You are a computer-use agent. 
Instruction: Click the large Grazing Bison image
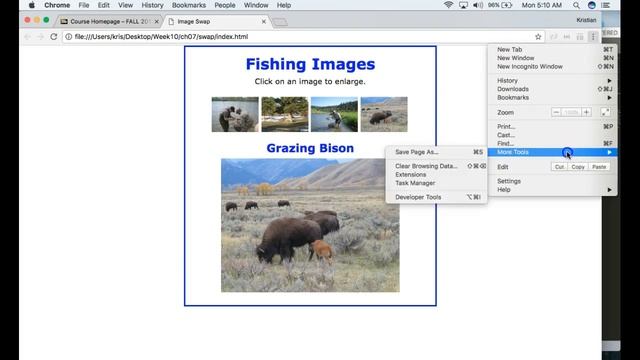310,225
